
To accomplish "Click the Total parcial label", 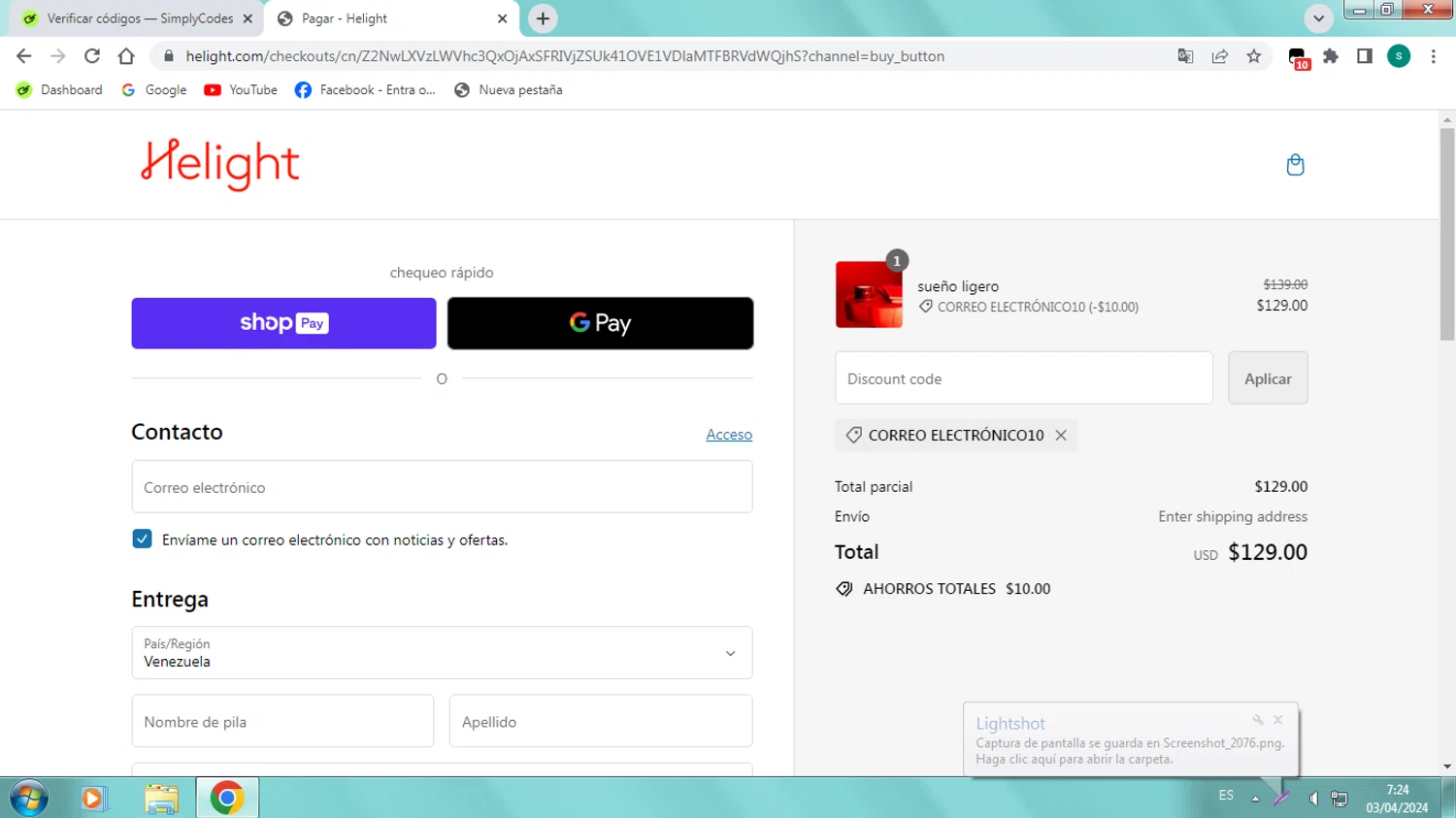I will pos(874,486).
